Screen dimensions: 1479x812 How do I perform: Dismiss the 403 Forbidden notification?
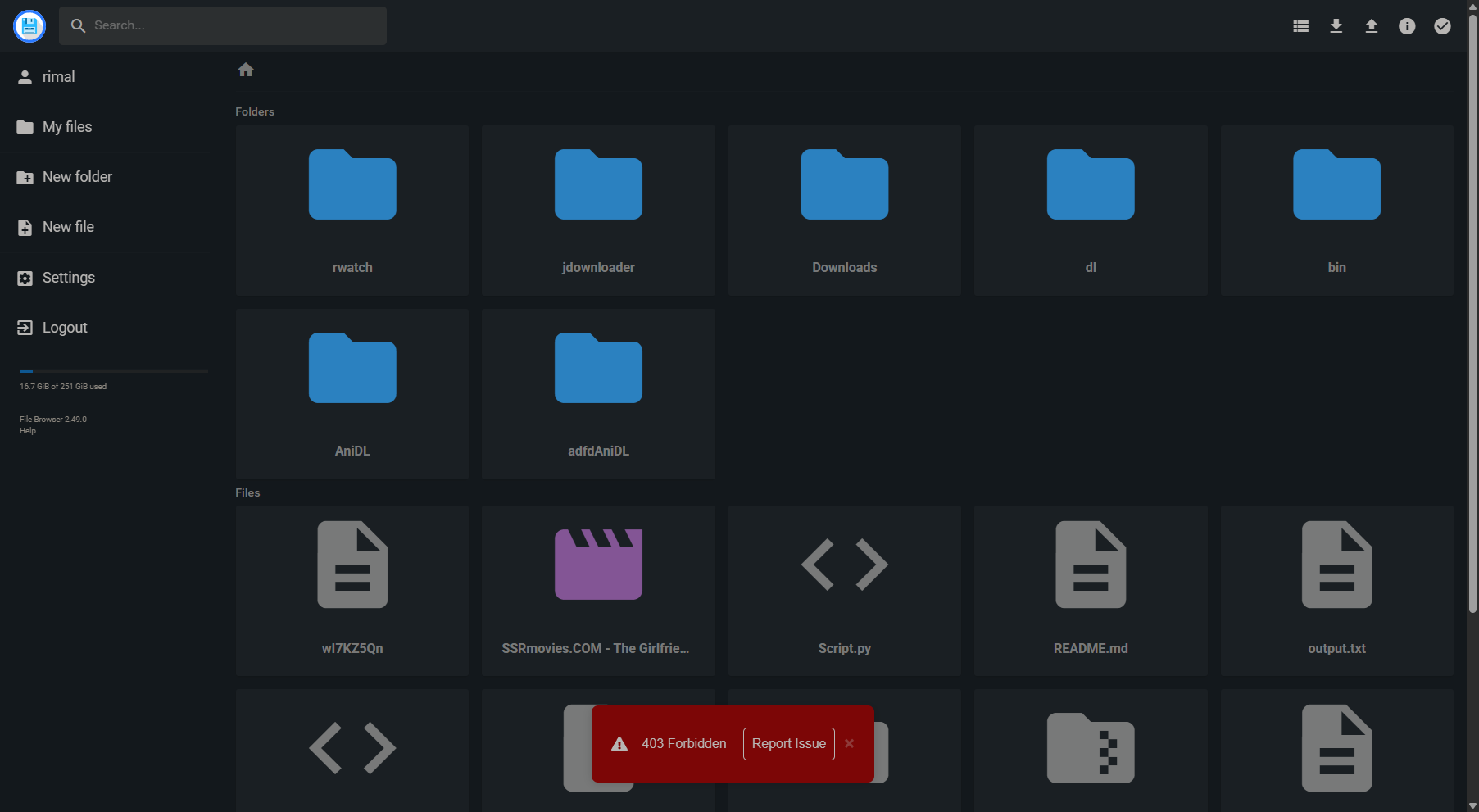coord(850,744)
